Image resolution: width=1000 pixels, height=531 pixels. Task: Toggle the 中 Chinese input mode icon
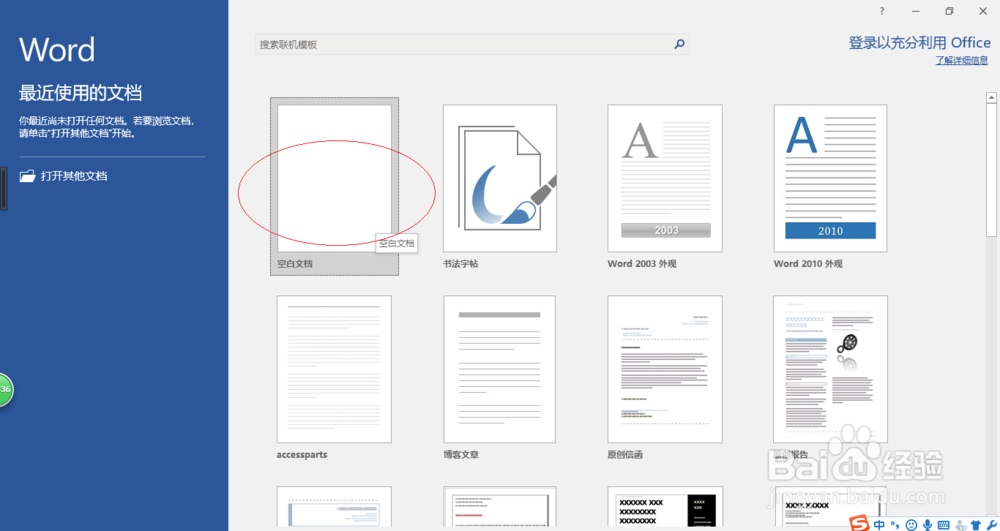pyautogui.click(x=880, y=525)
